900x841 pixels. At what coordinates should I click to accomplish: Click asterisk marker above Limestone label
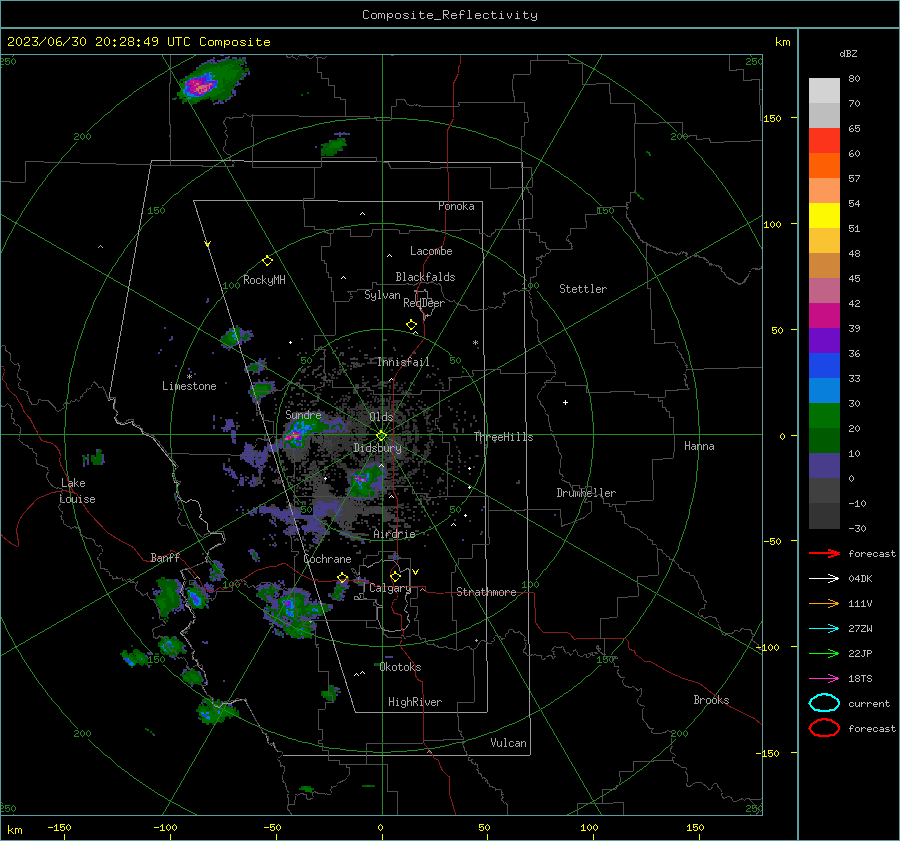coord(189,377)
